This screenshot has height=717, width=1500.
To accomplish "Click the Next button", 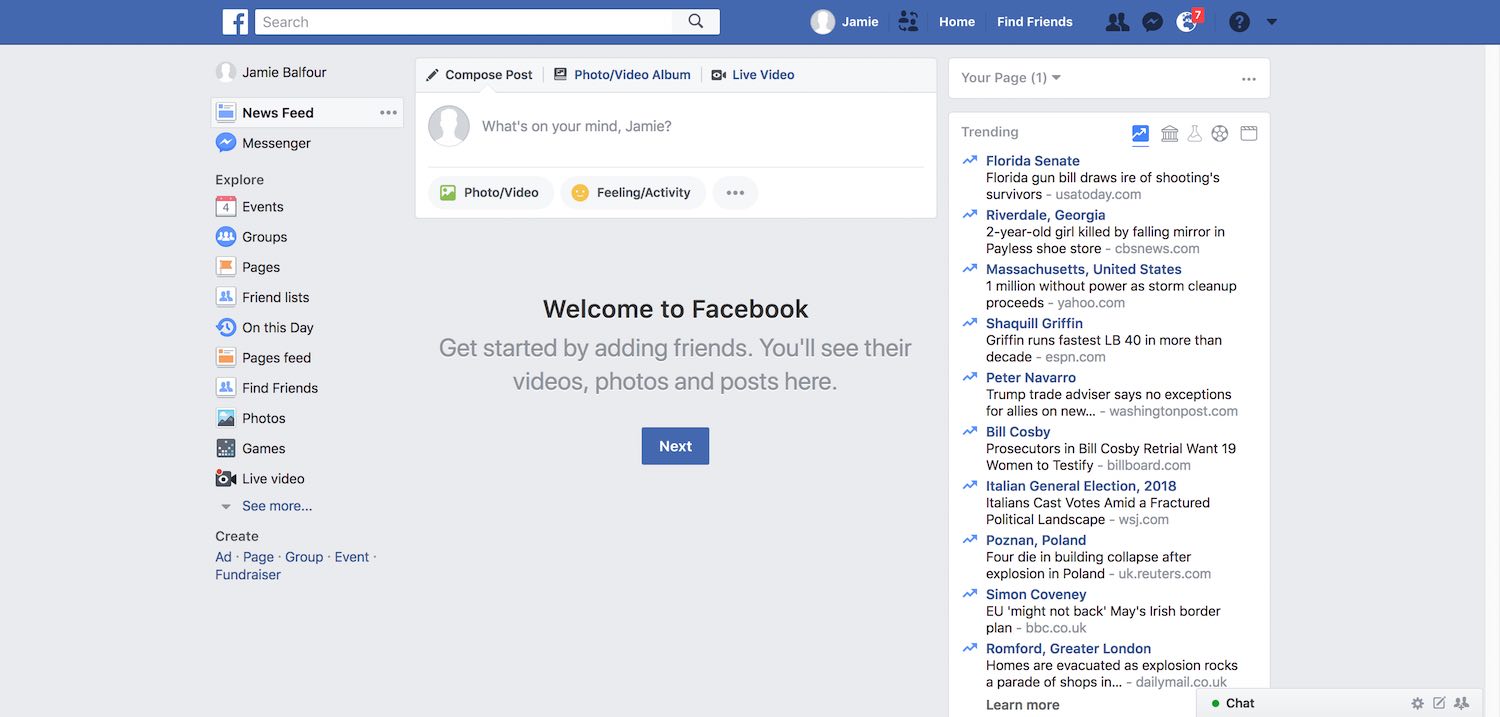I will 675,446.
